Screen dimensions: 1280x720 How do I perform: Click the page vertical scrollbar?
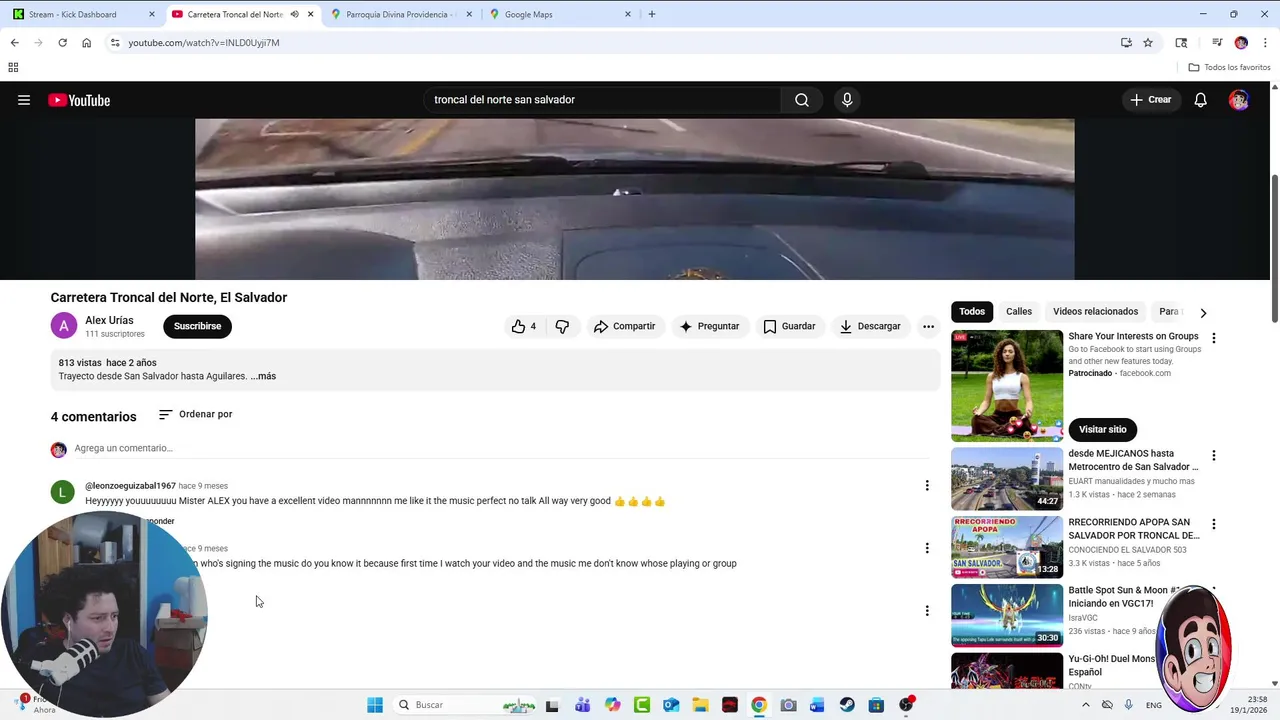coord(1274,250)
